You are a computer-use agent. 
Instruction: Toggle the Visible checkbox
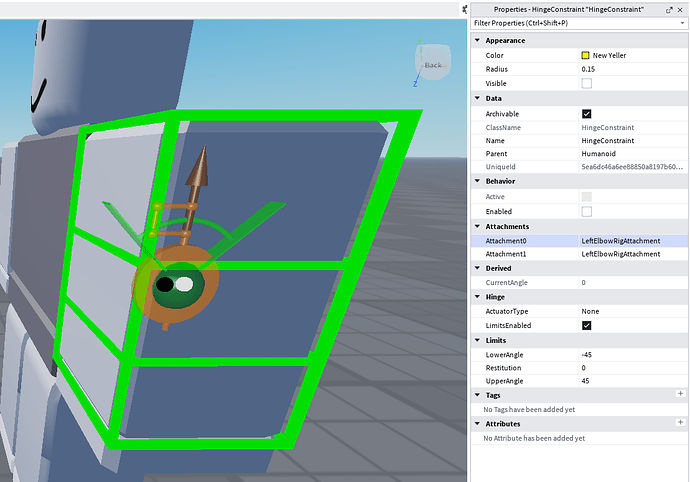point(587,83)
